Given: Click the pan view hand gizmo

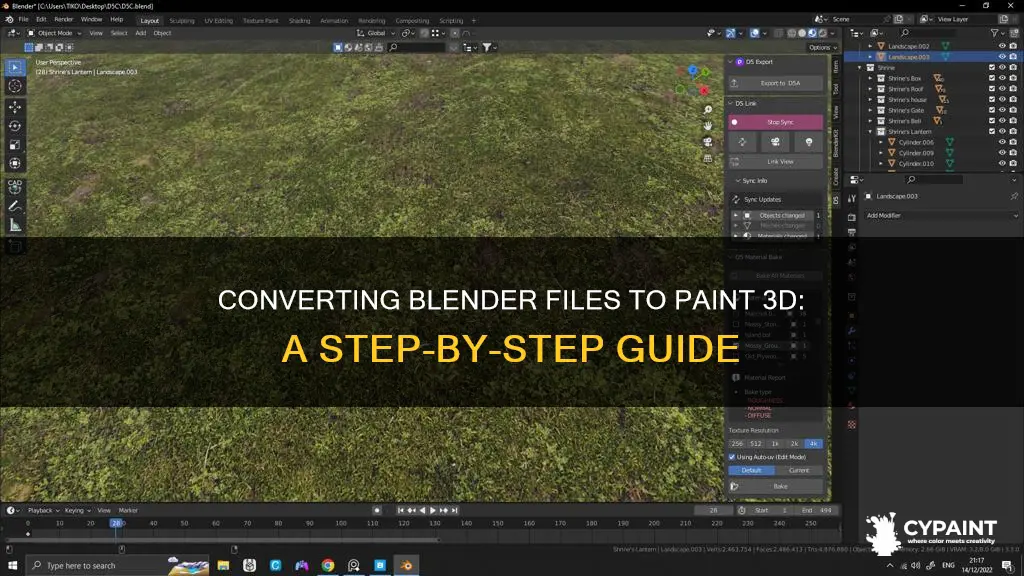Looking at the screenshot, I should 707,125.
